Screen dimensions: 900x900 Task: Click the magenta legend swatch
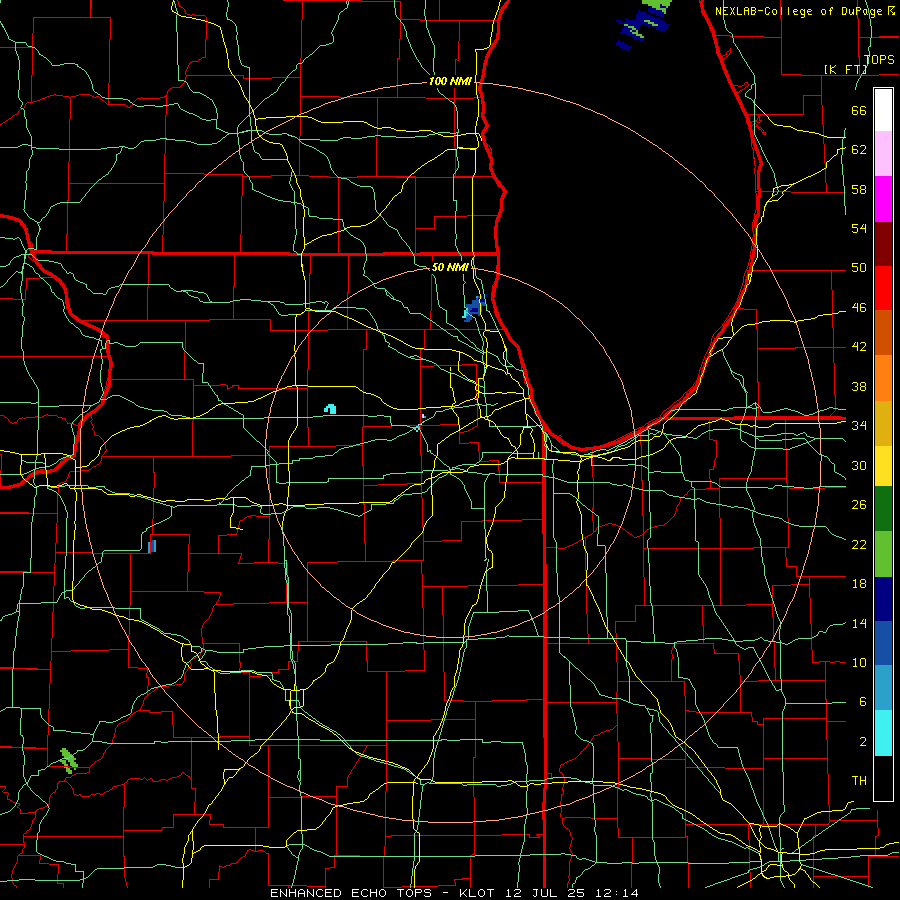(x=883, y=199)
